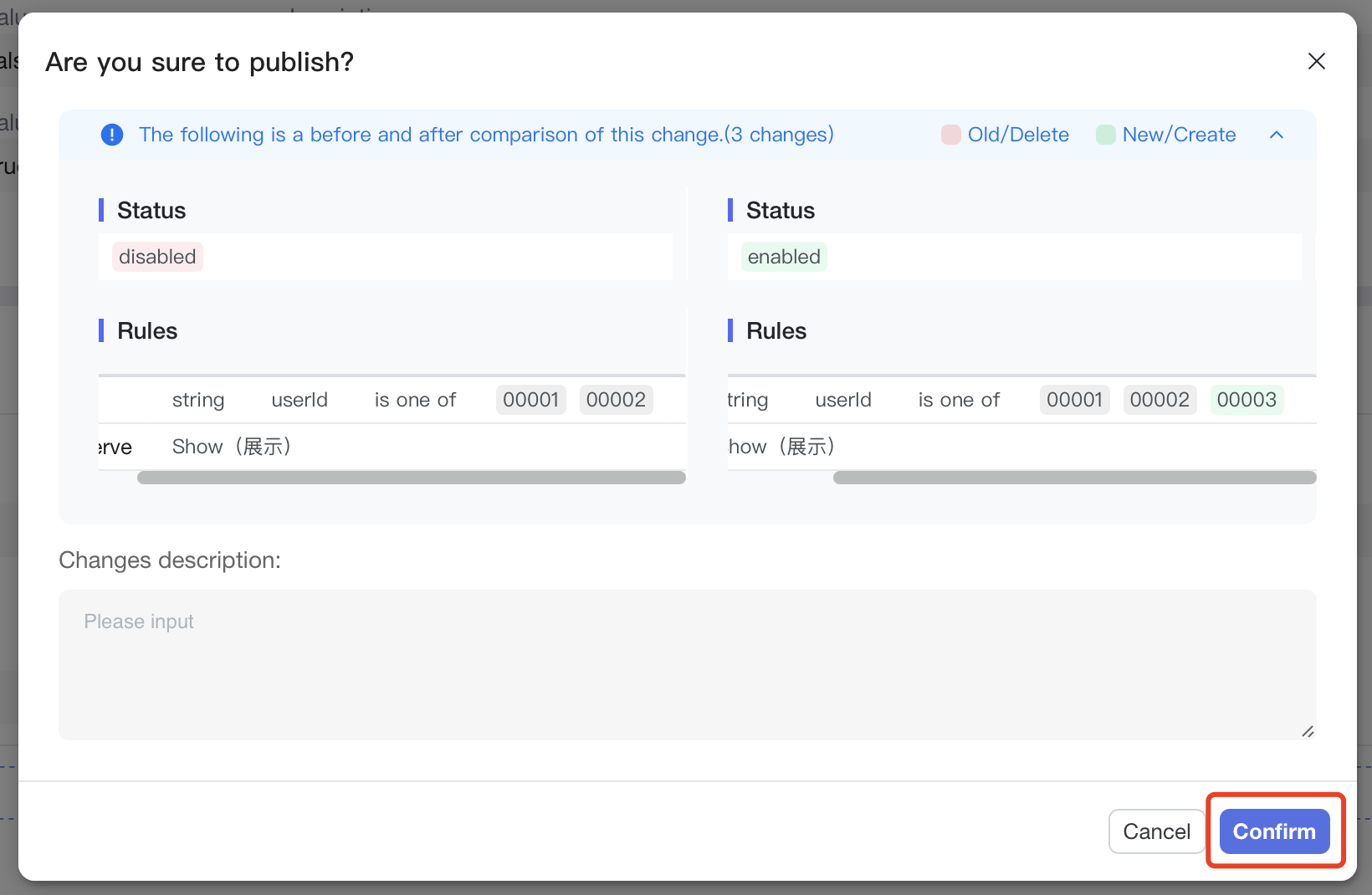
Task: Click the 'The following is a before and after comparison' message
Action: click(x=486, y=135)
